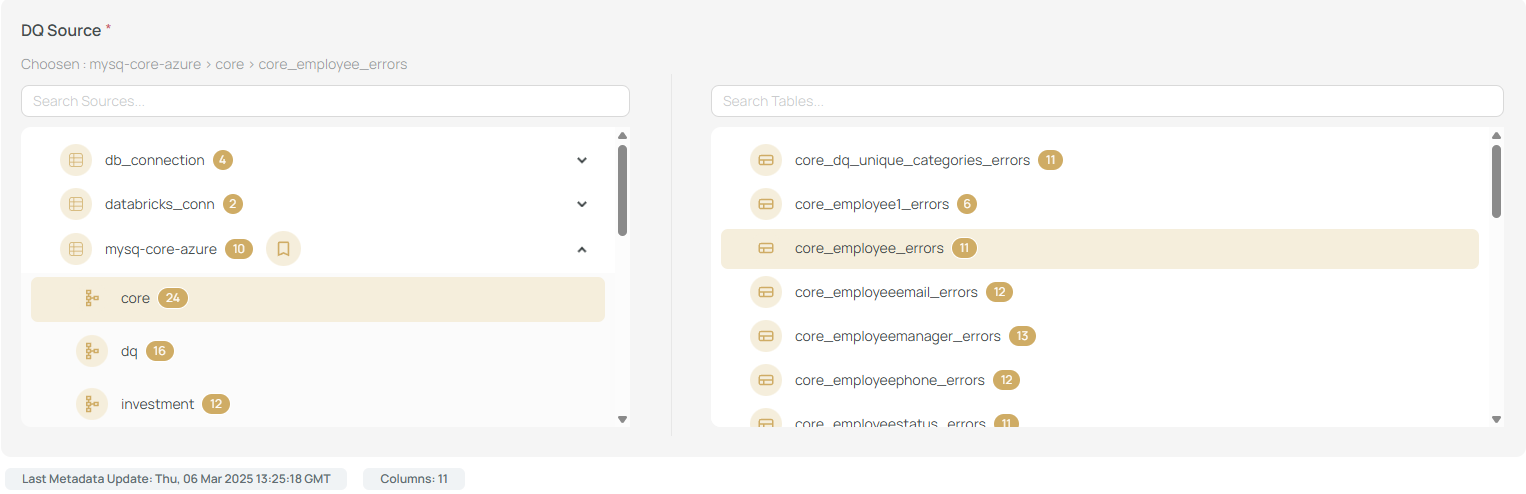Click the tables list scroll down arrow

click(x=1496, y=420)
